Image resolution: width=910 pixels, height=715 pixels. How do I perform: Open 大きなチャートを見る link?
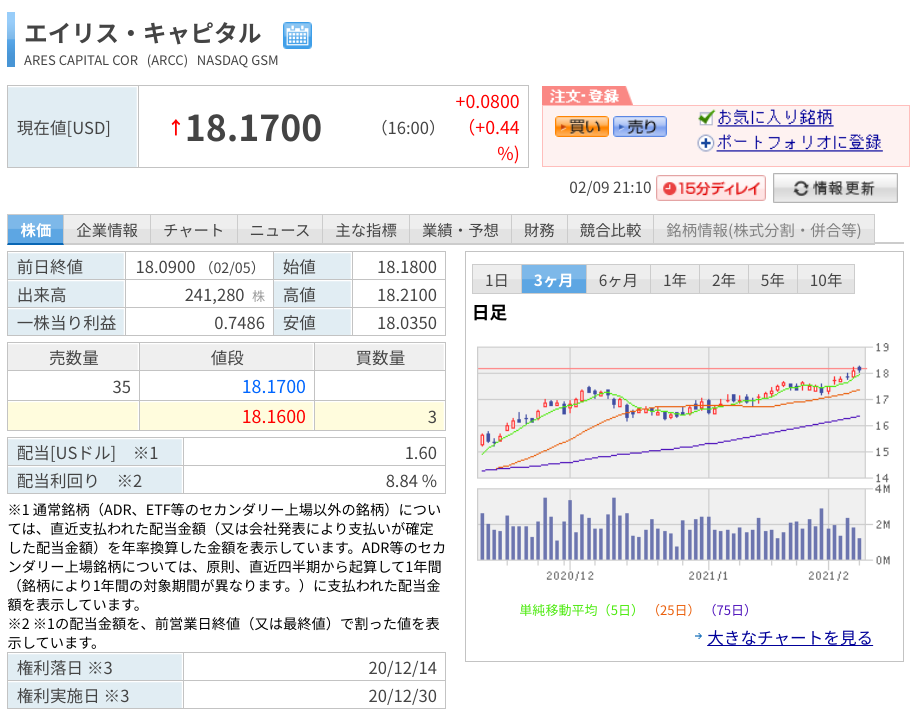(790, 638)
